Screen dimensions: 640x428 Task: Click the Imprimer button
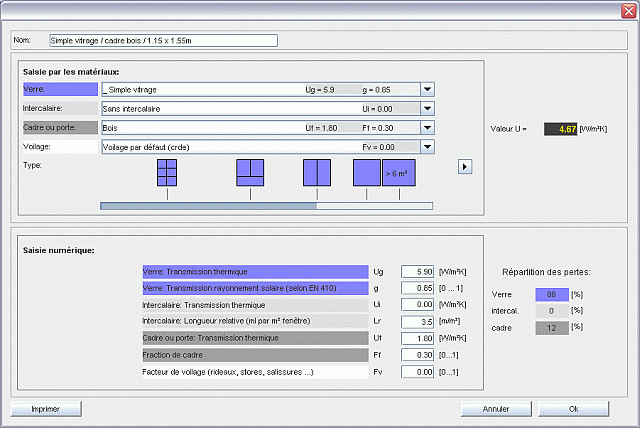pyautogui.click(x=45, y=409)
